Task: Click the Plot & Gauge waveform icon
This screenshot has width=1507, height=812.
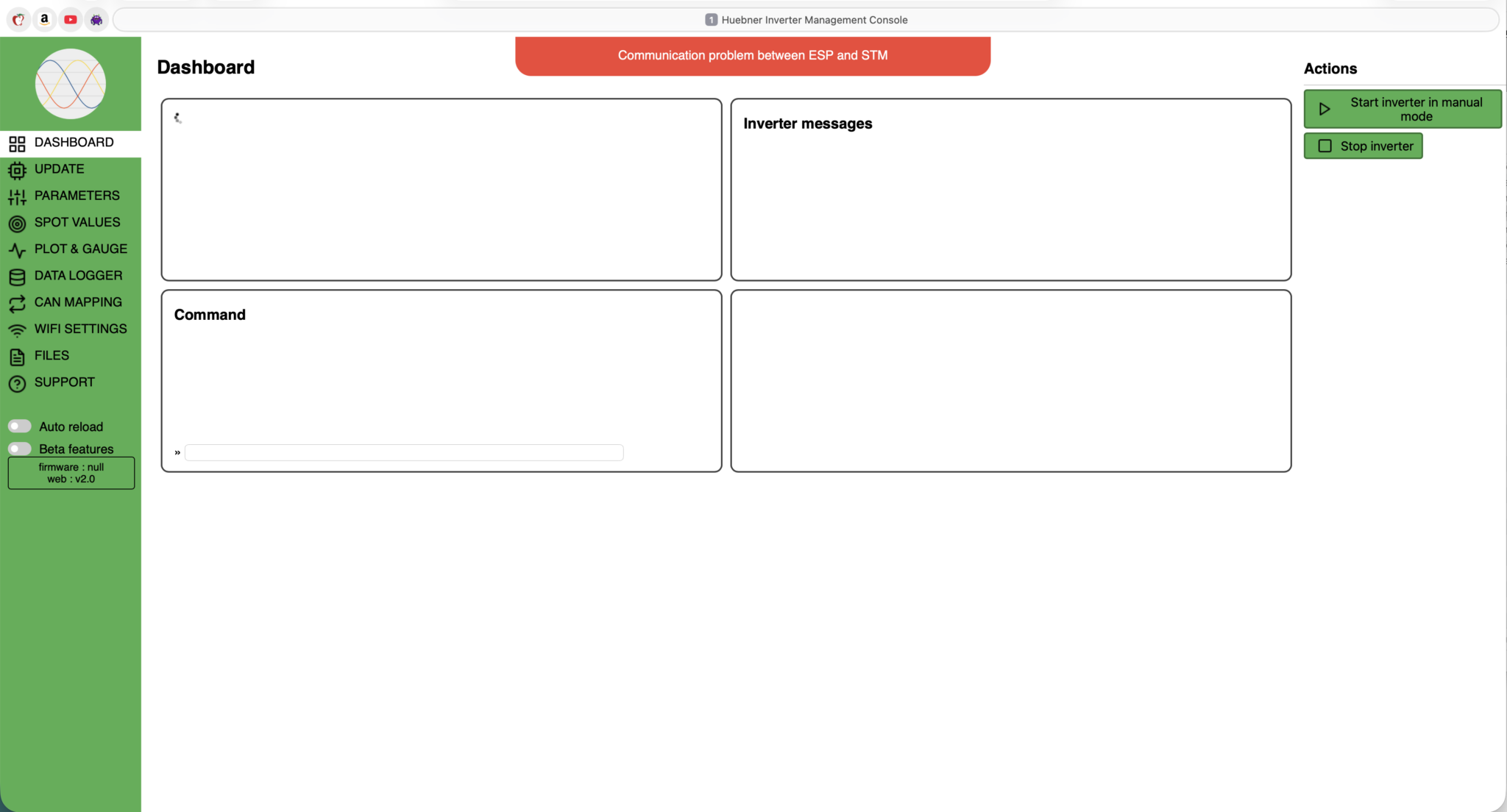Action: pyautogui.click(x=17, y=250)
